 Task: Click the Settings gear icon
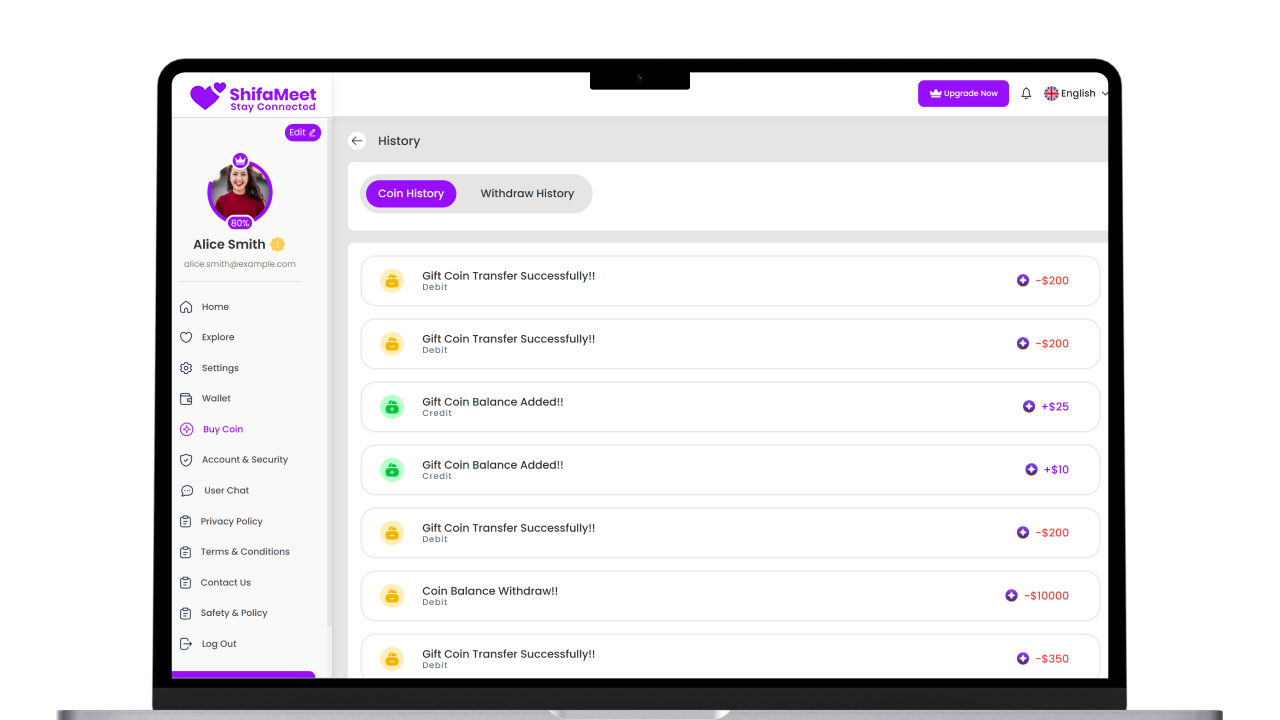[186, 368]
